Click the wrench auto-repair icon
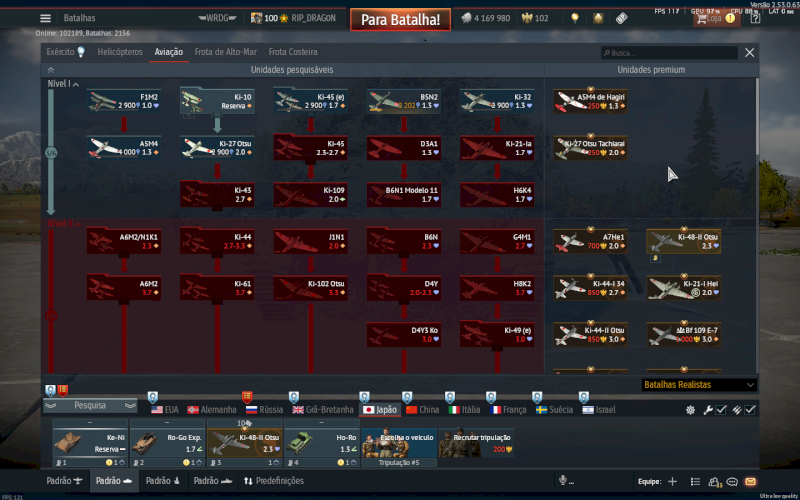 (708, 410)
